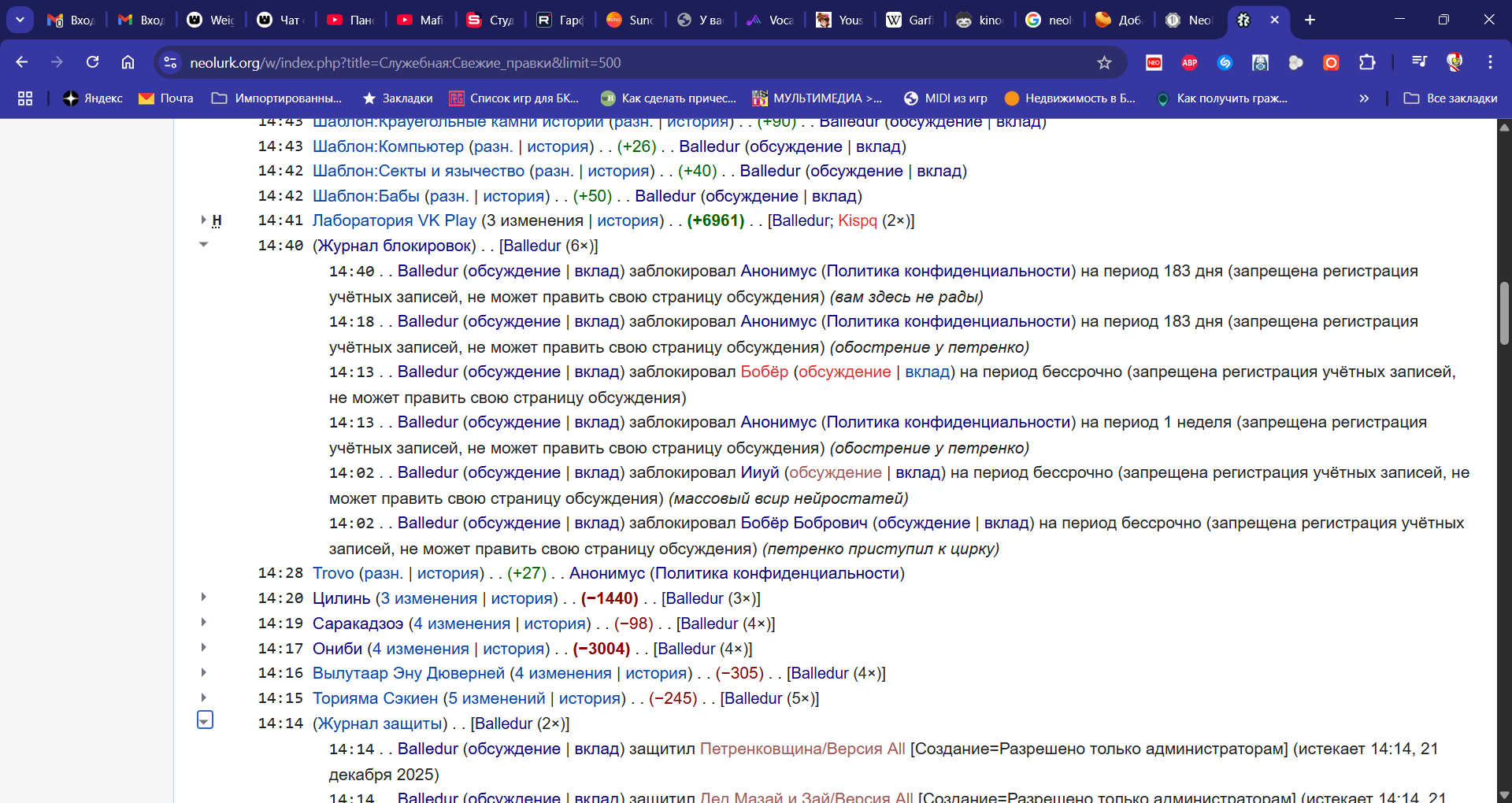The height and width of the screenshot is (803, 1512).
Task: Show hidden bookmarks with the chevron
Action: pyautogui.click(x=1364, y=98)
